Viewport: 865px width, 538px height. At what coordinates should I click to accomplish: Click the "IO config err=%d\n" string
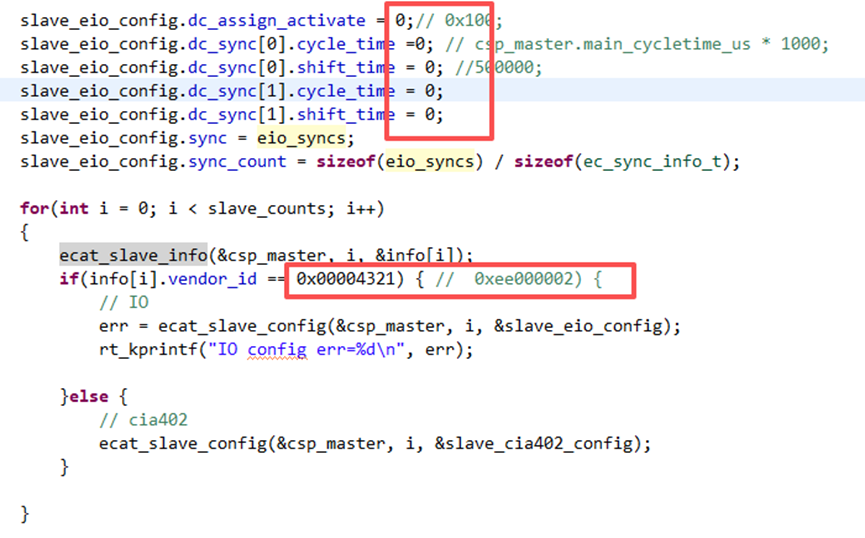pyautogui.click(x=307, y=350)
